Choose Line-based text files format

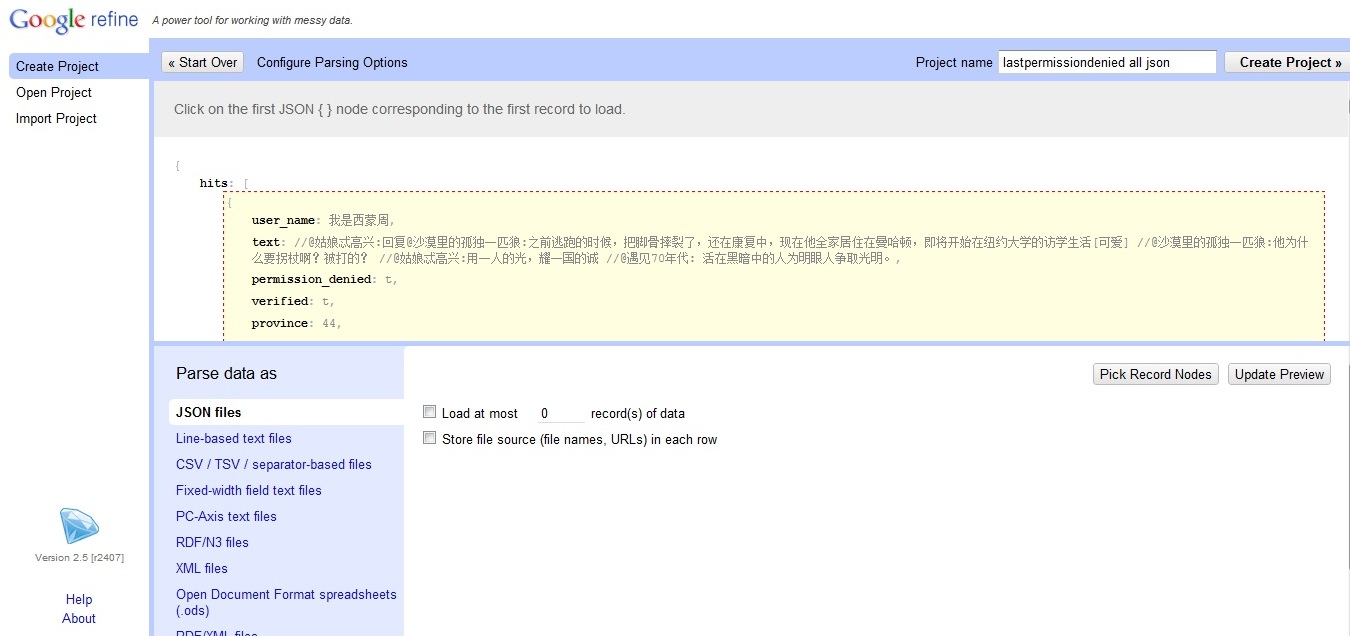pos(234,438)
